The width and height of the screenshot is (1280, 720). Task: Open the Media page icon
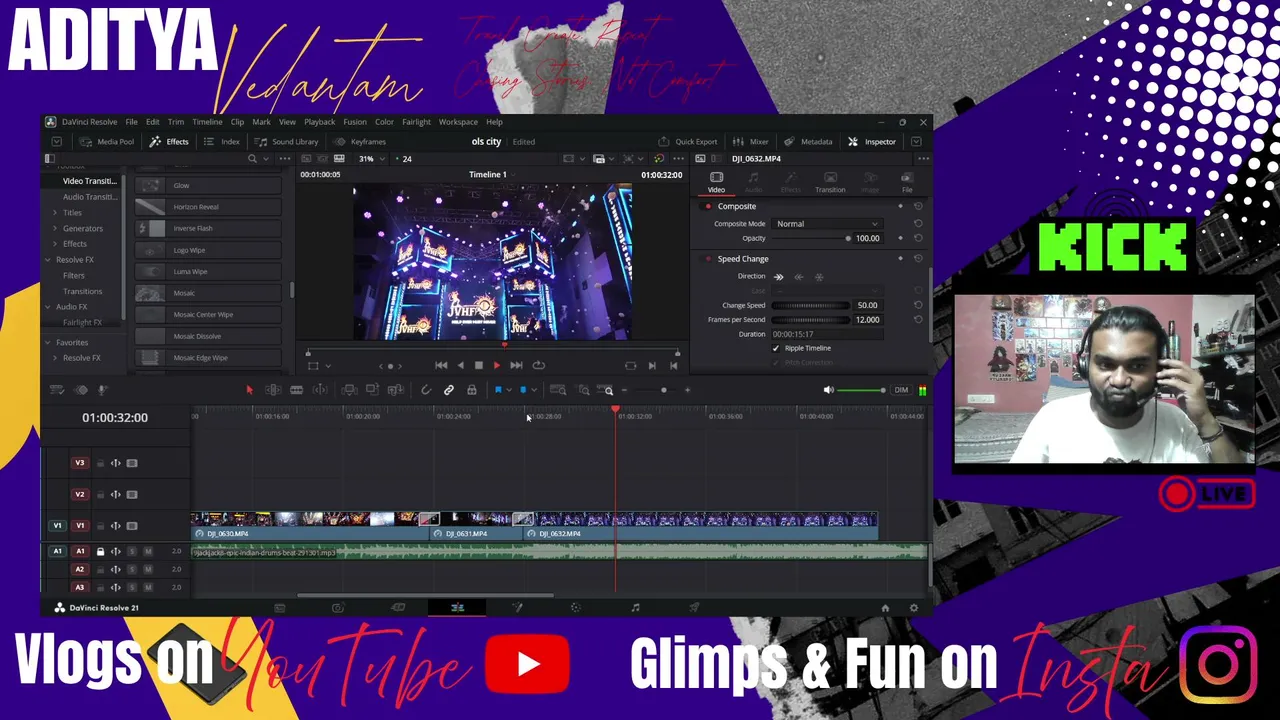280,608
